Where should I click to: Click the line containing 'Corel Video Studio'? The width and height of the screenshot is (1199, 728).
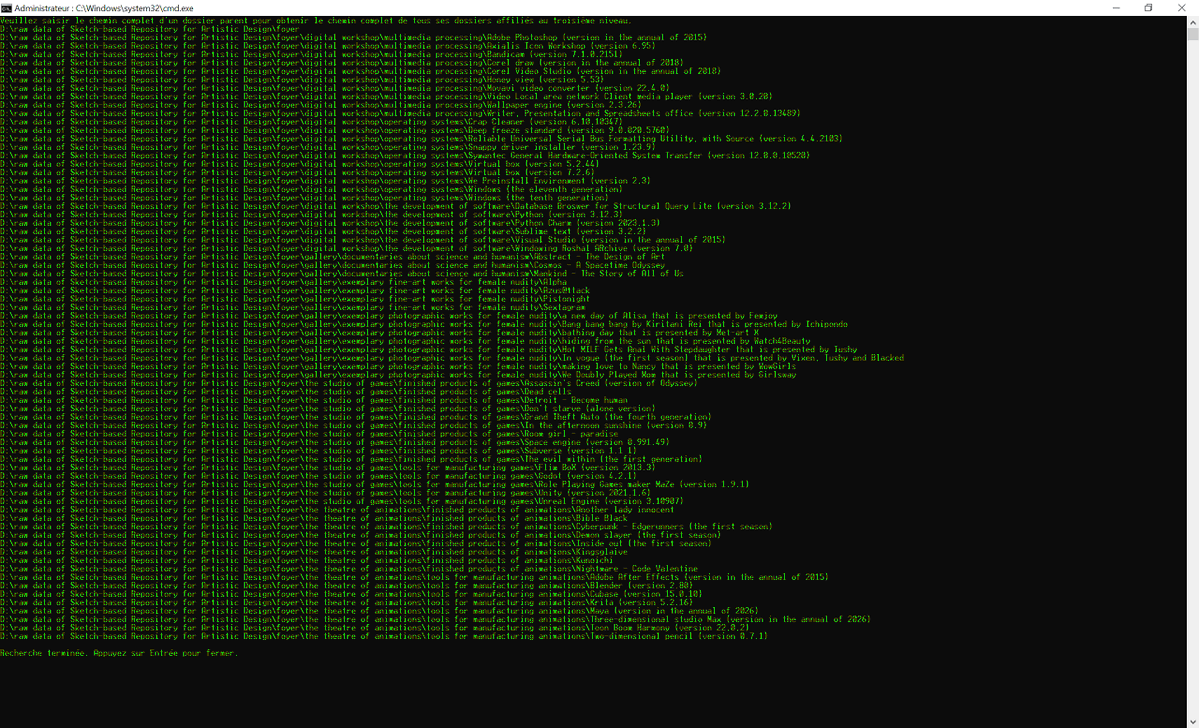pos(360,71)
